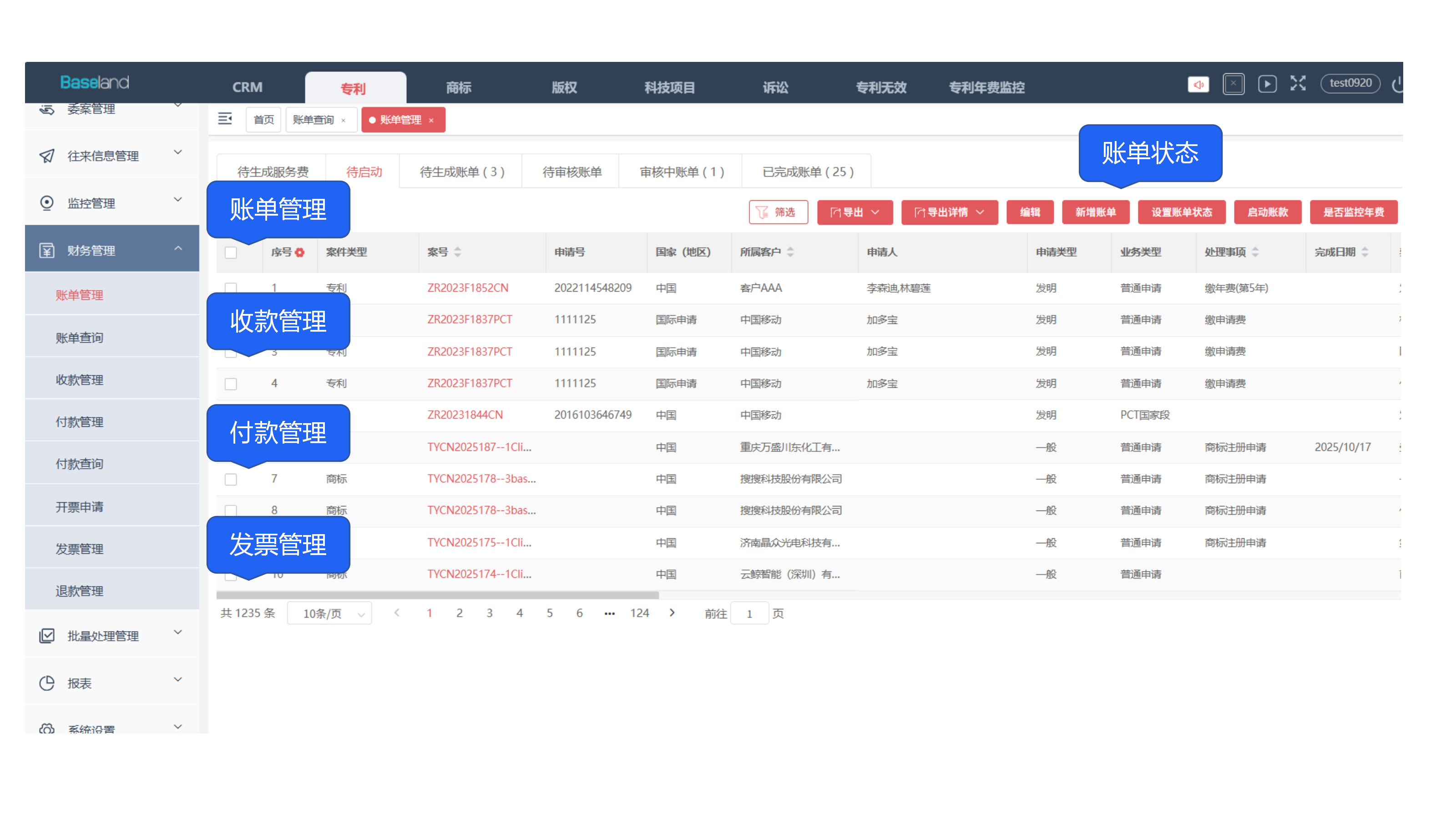Open case link ZR2023F1852CN

point(467,288)
